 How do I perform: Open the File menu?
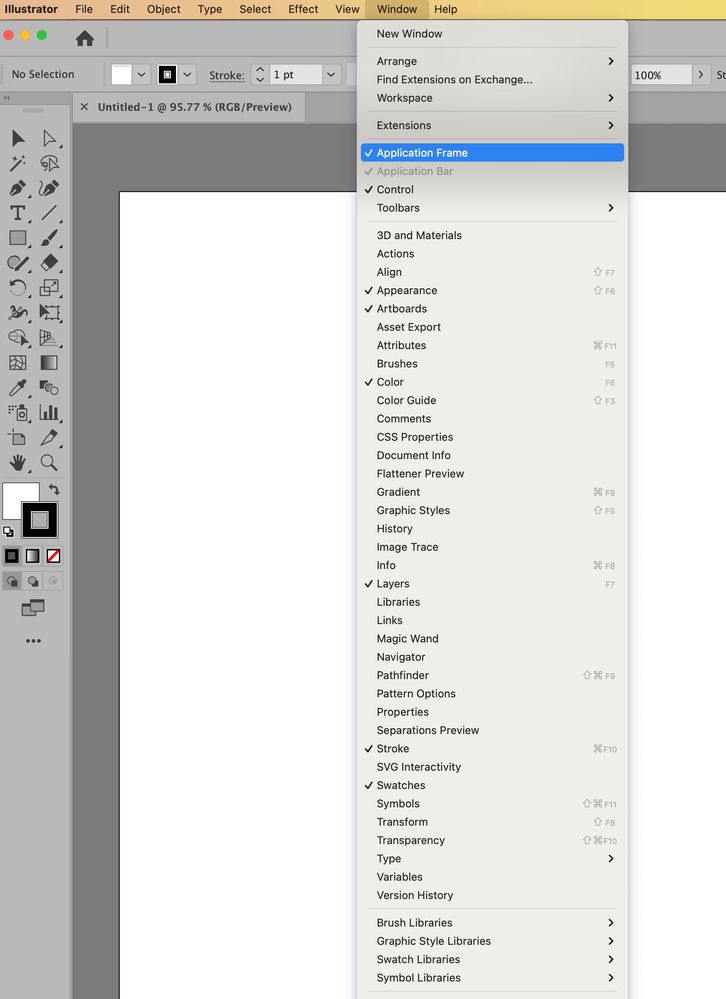click(84, 9)
